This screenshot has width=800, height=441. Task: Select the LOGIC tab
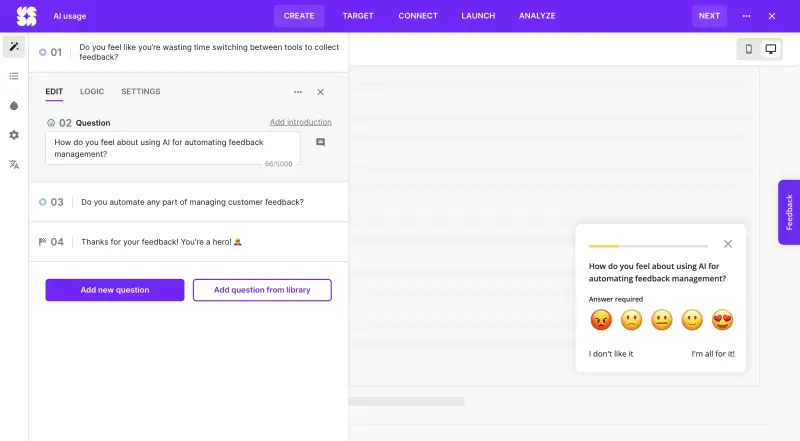click(x=92, y=92)
